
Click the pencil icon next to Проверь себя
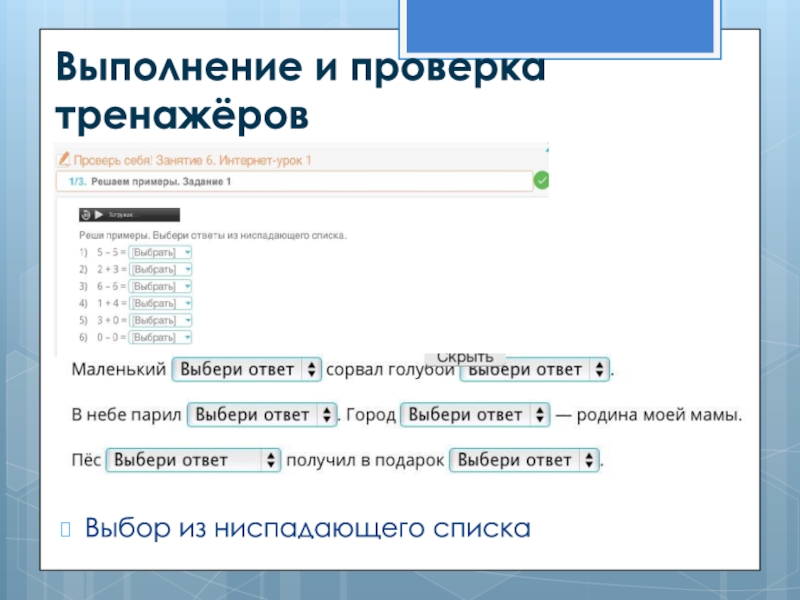pyautogui.click(x=63, y=160)
